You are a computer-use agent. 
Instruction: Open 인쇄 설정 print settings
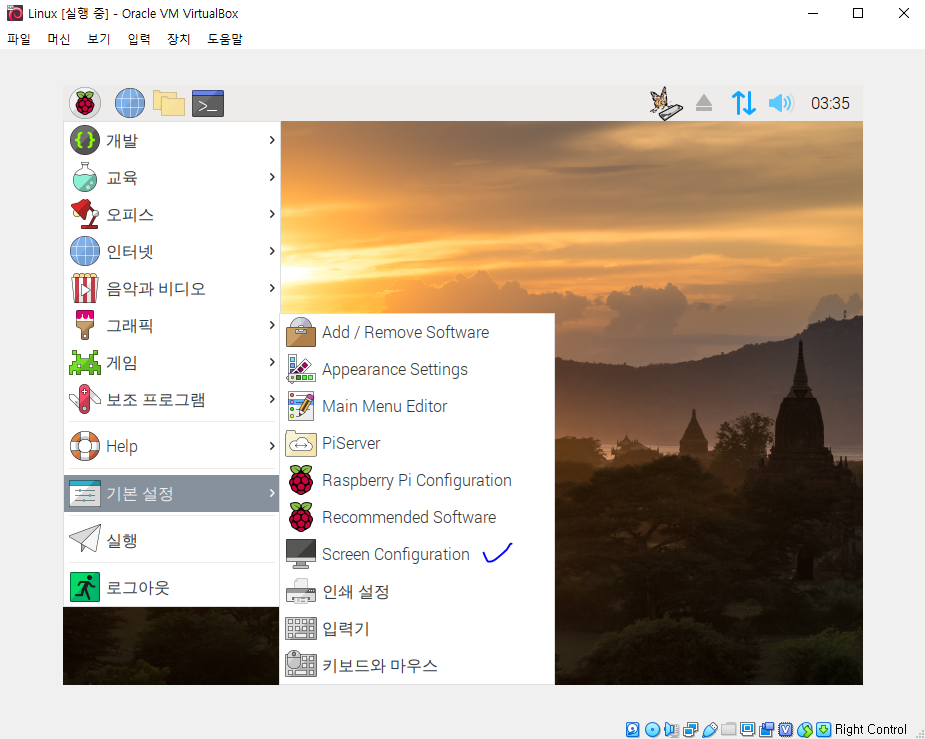coord(417,592)
